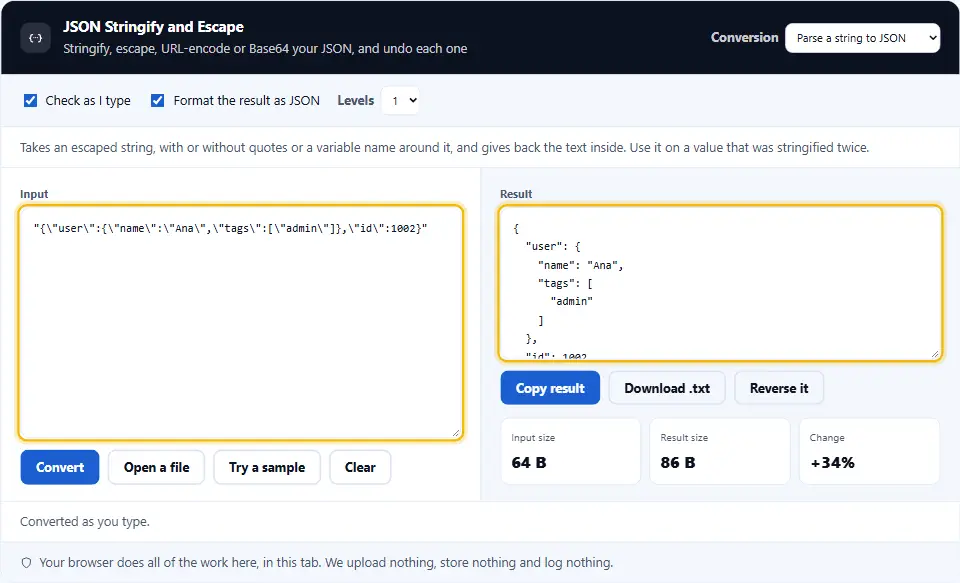960x583 pixels.
Task: Click the "admin" line in Result
Action: pos(571,301)
